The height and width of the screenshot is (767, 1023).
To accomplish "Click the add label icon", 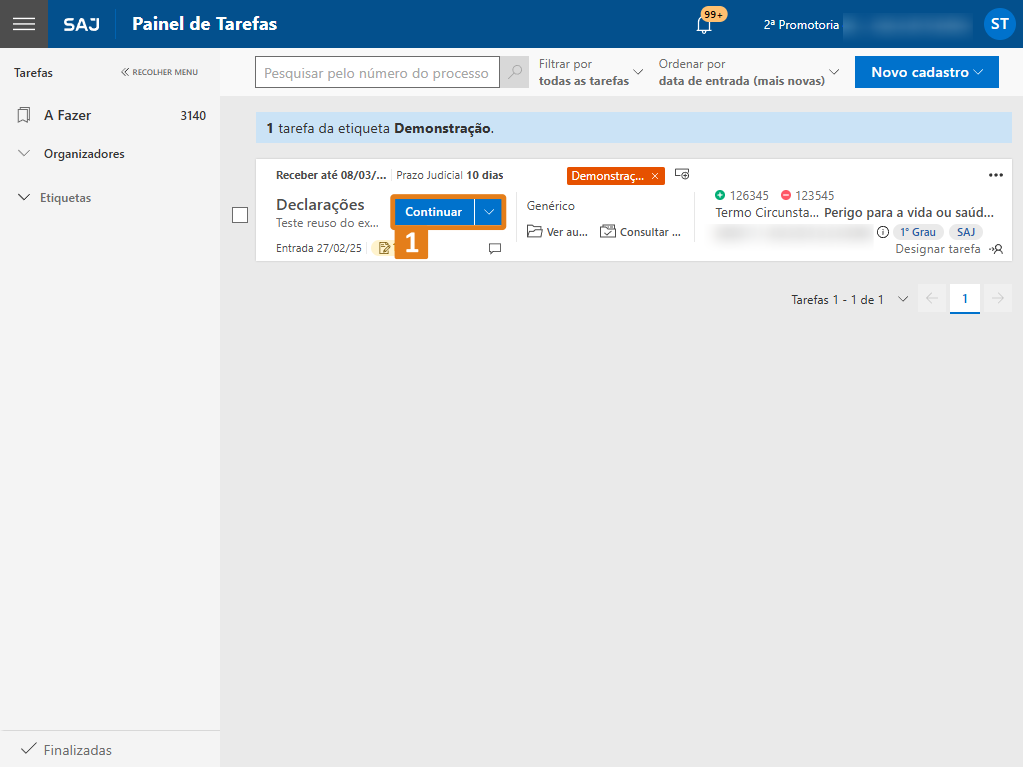I will point(682,174).
